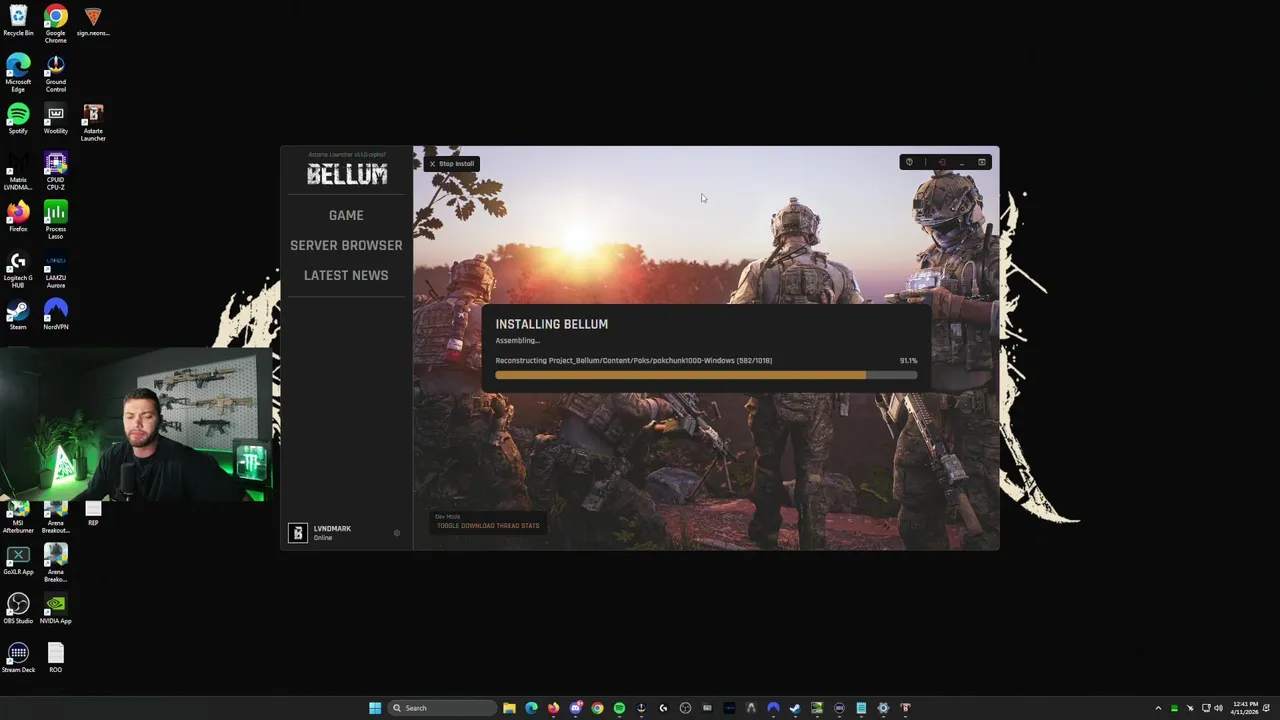Click the LVNDMARK profile avatar
This screenshot has height=720, width=1280.
click(x=297, y=533)
